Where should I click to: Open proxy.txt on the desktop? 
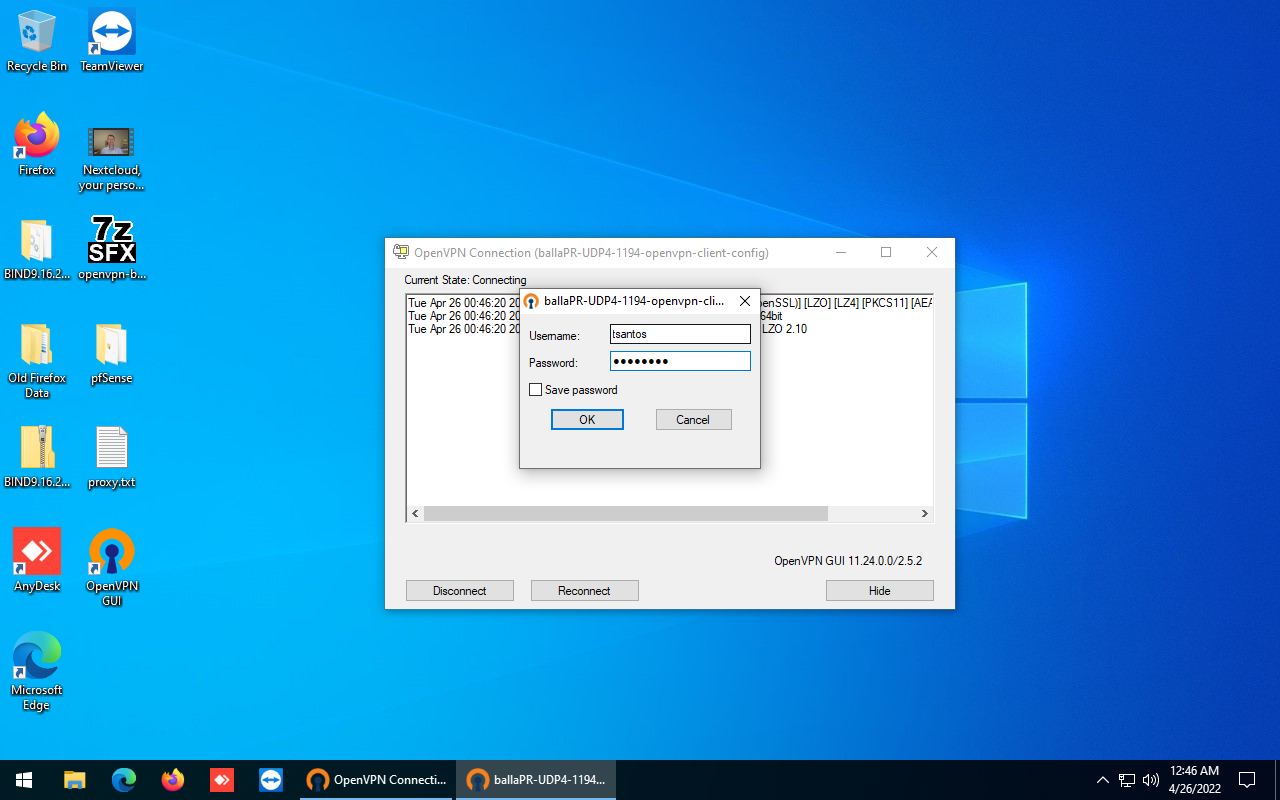click(x=111, y=447)
